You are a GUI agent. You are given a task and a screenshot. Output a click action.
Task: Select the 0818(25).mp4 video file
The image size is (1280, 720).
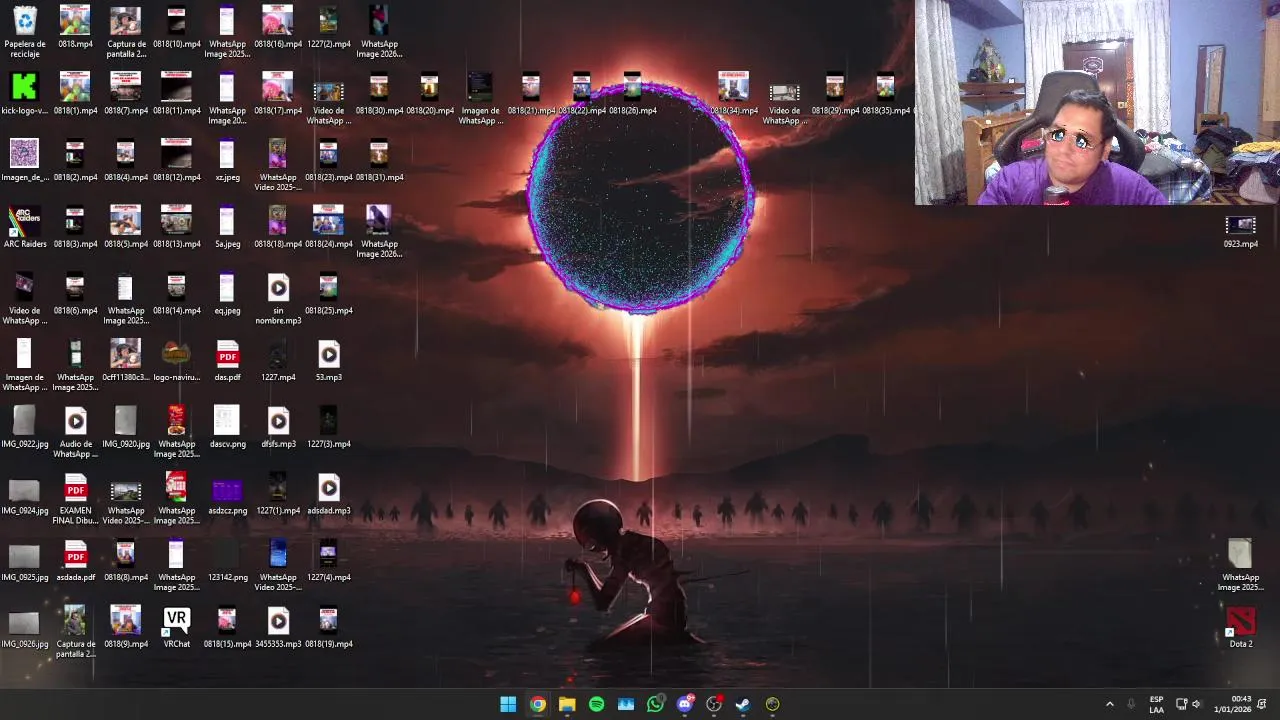point(329,293)
